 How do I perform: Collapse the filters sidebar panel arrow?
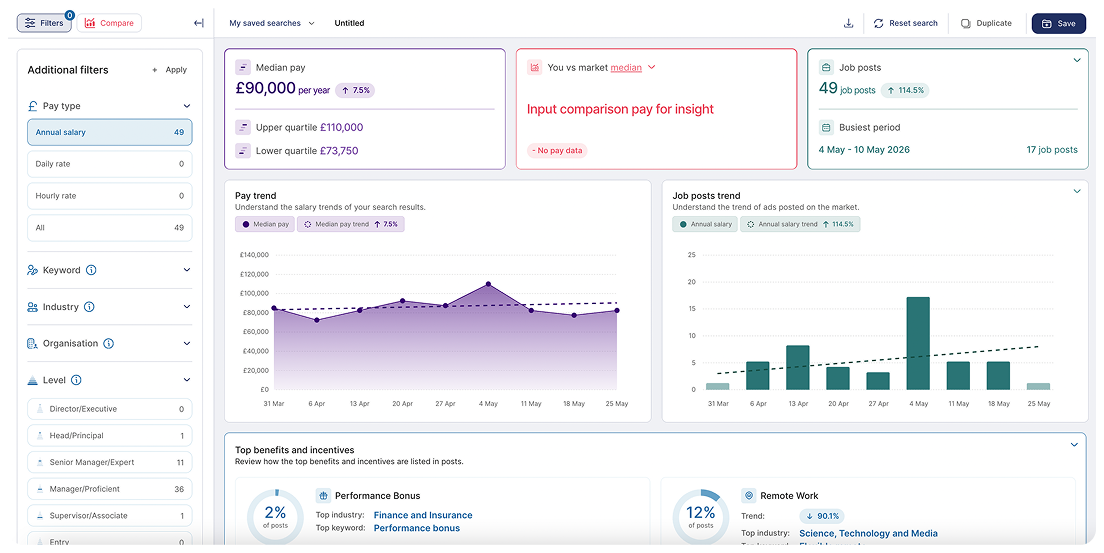pos(199,23)
